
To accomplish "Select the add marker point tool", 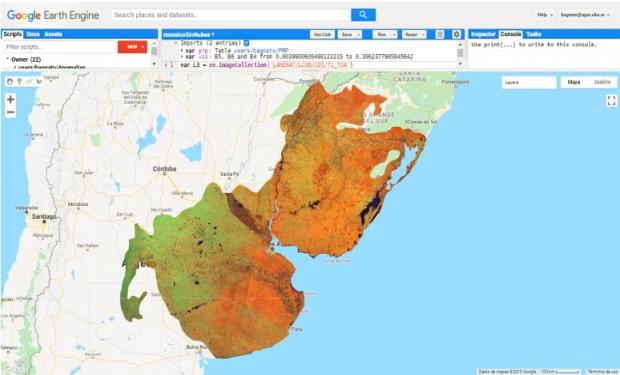I will click(19, 81).
